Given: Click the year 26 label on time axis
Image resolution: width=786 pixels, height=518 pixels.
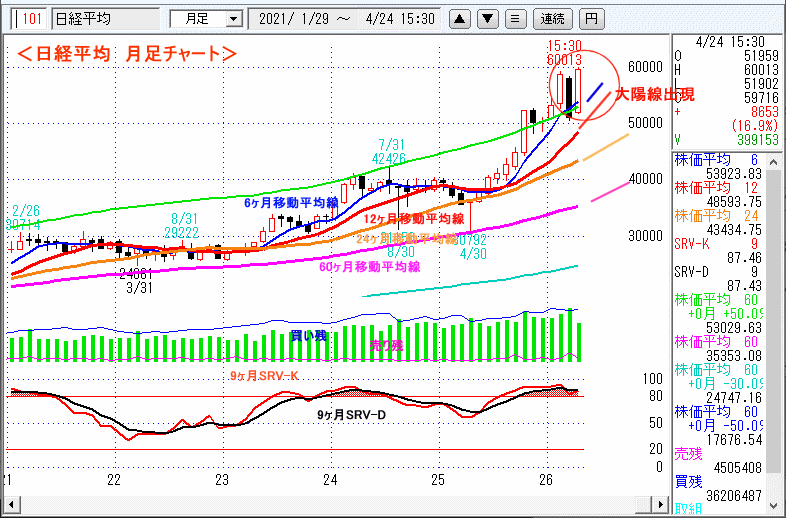Looking at the screenshot, I should click(546, 480).
